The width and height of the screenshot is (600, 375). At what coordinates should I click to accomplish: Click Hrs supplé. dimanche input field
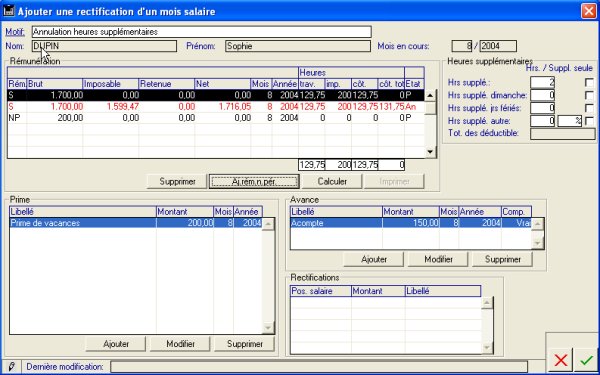click(x=542, y=95)
